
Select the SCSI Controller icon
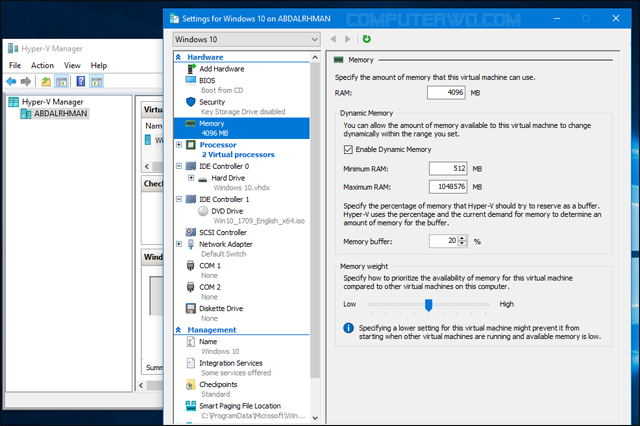(191, 232)
